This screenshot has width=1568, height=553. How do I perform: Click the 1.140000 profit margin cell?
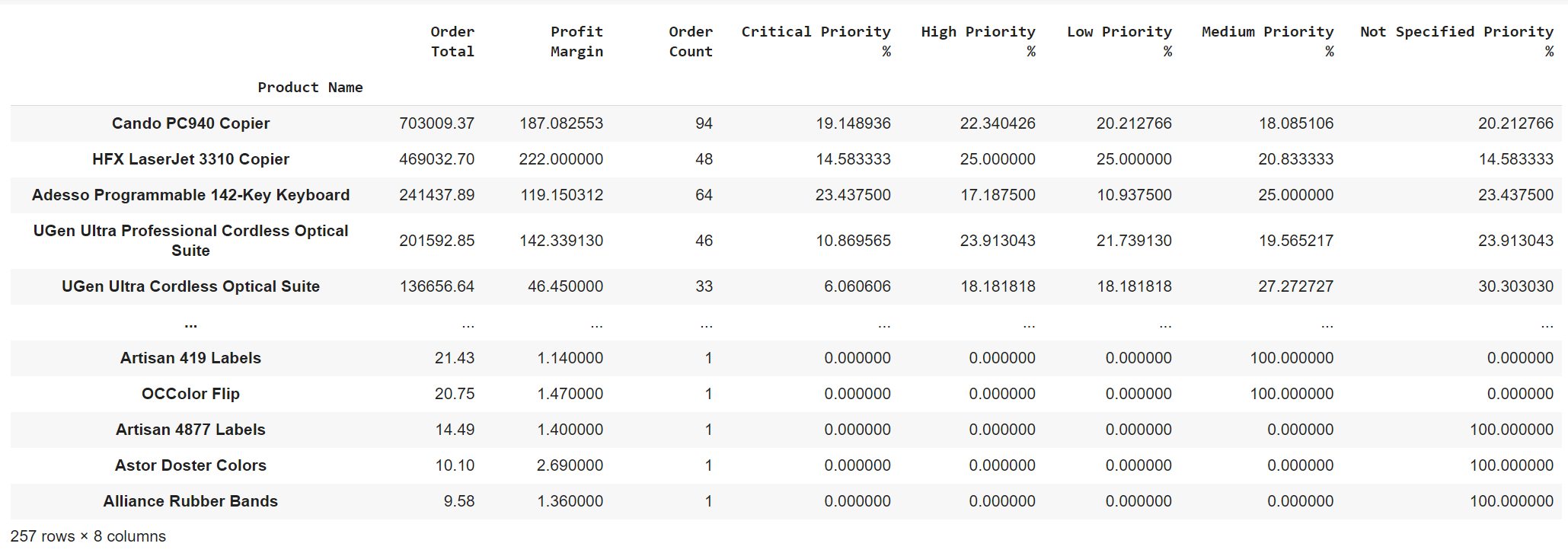[570, 358]
